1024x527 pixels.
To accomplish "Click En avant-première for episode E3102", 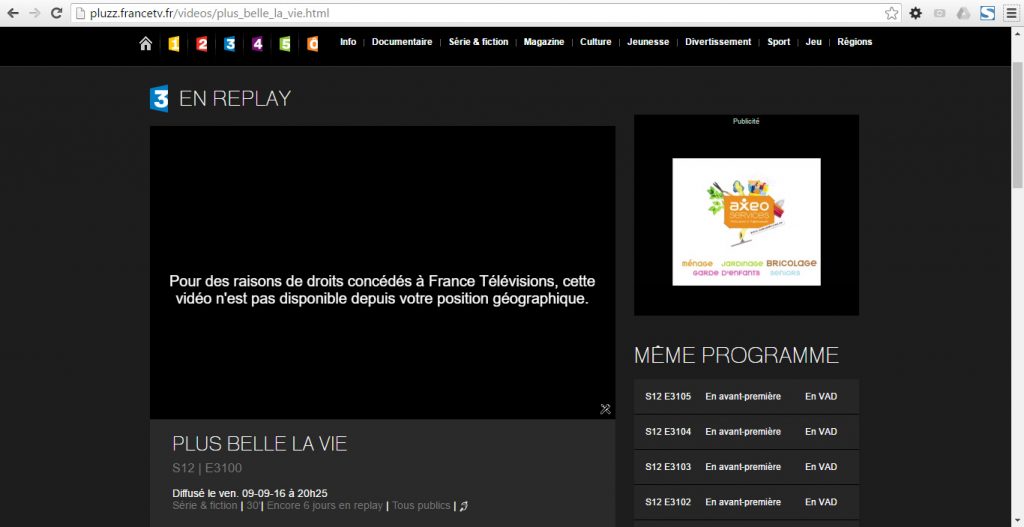I will (743, 502).
